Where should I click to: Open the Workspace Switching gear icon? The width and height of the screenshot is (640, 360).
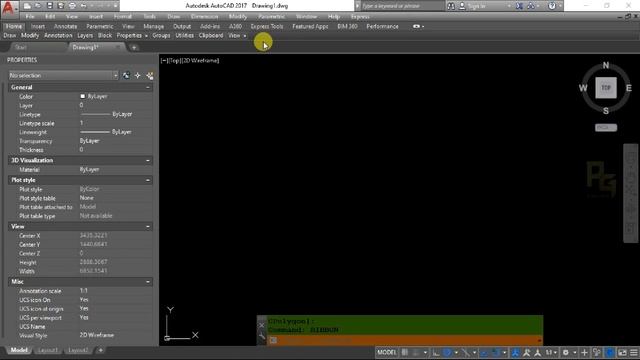tap(566, 352)
